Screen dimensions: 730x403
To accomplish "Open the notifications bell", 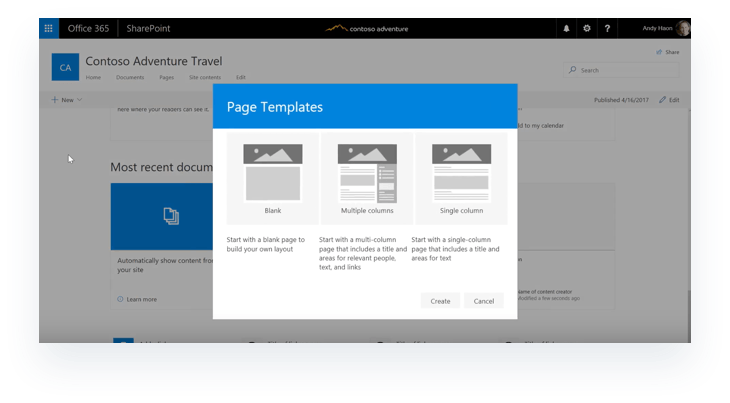I will [x=566, y=28].
